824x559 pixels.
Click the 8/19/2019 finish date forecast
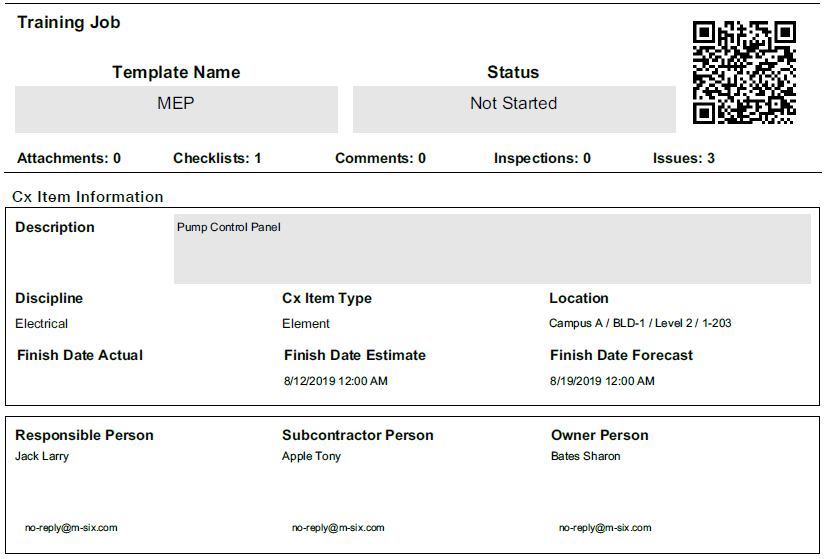click(x=602, y=381)
